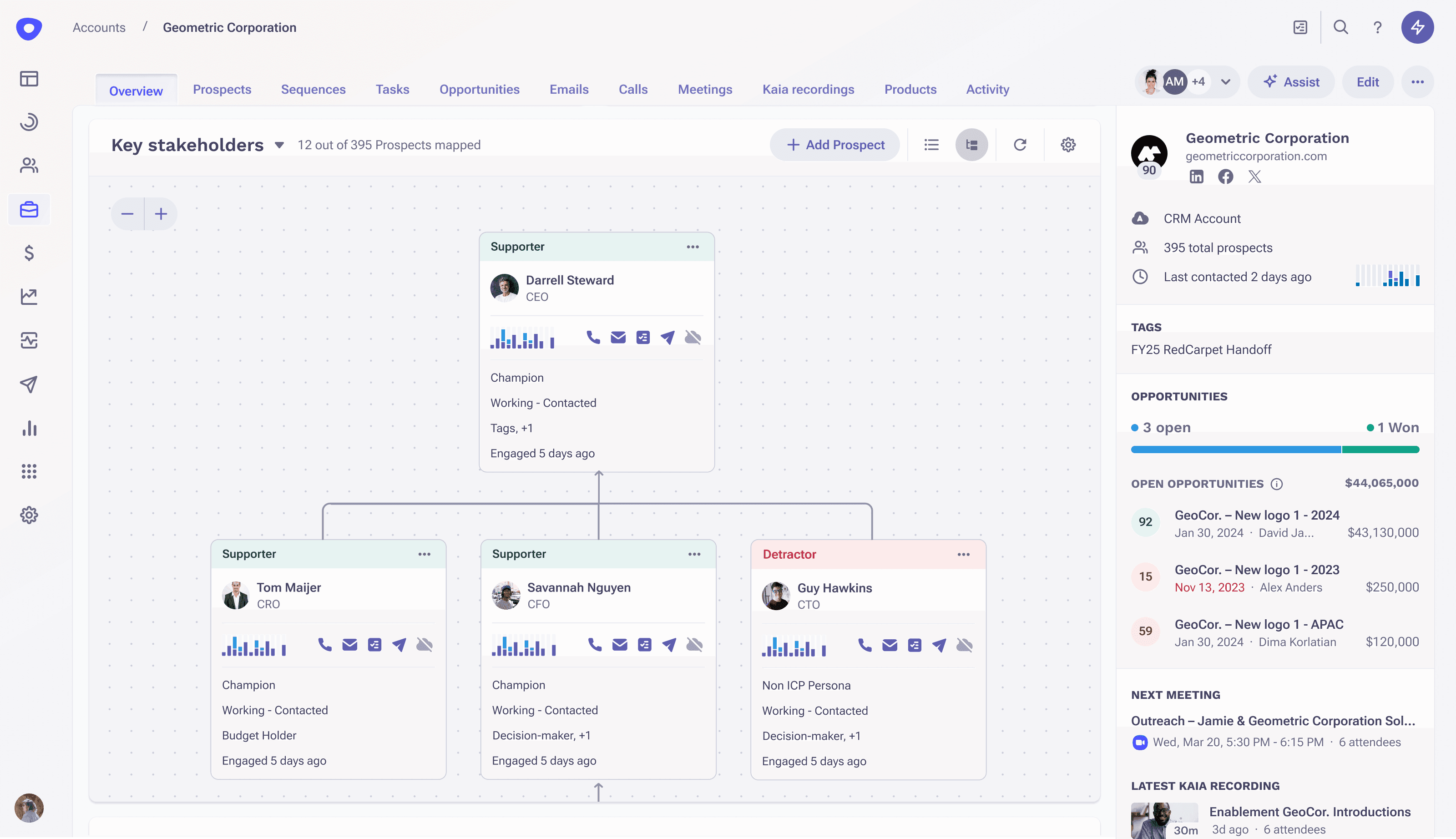Expand the Key stakeholders dropdown
Image resolution: width=1456 pixels, height=839 pixels.
[x=279, y=145]
